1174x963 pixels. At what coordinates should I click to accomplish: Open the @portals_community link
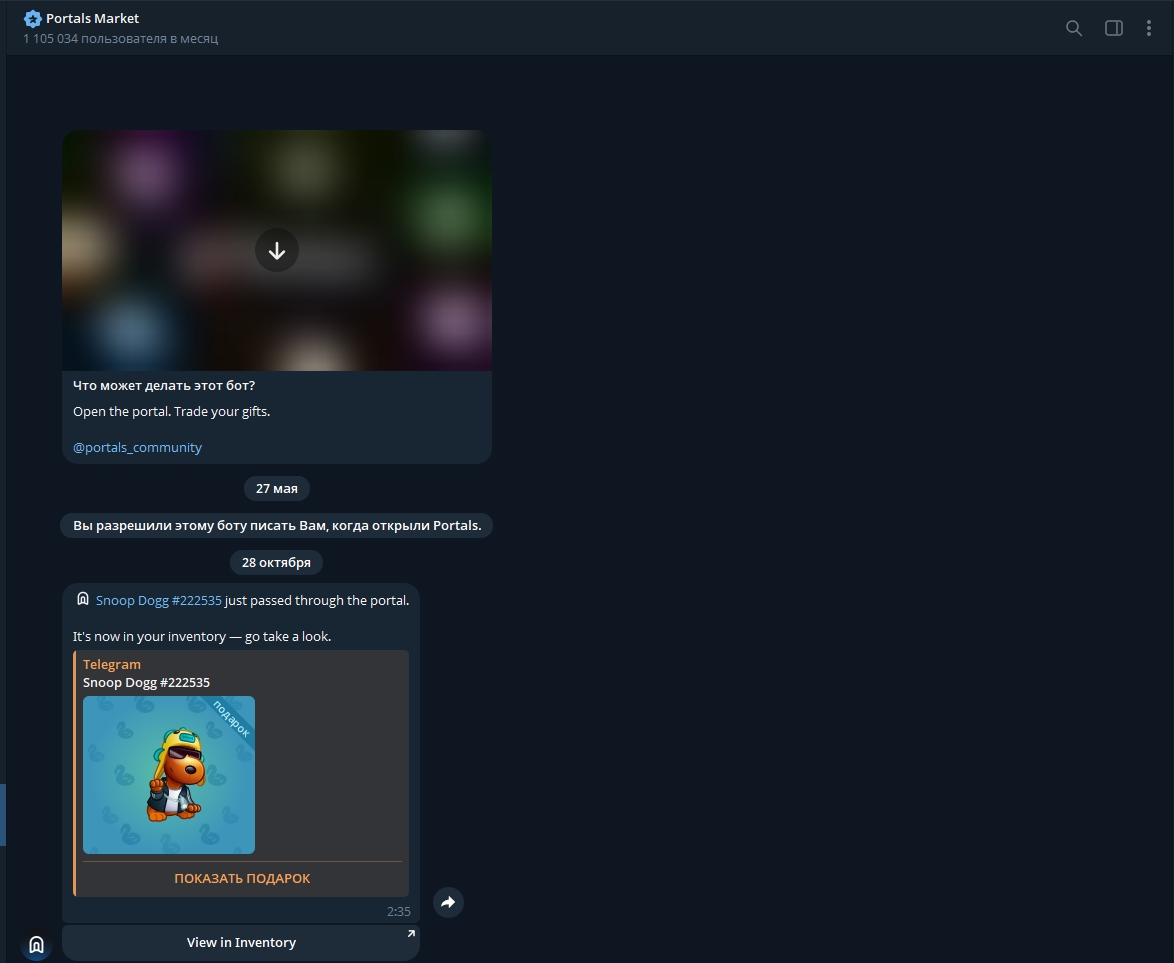137,447
